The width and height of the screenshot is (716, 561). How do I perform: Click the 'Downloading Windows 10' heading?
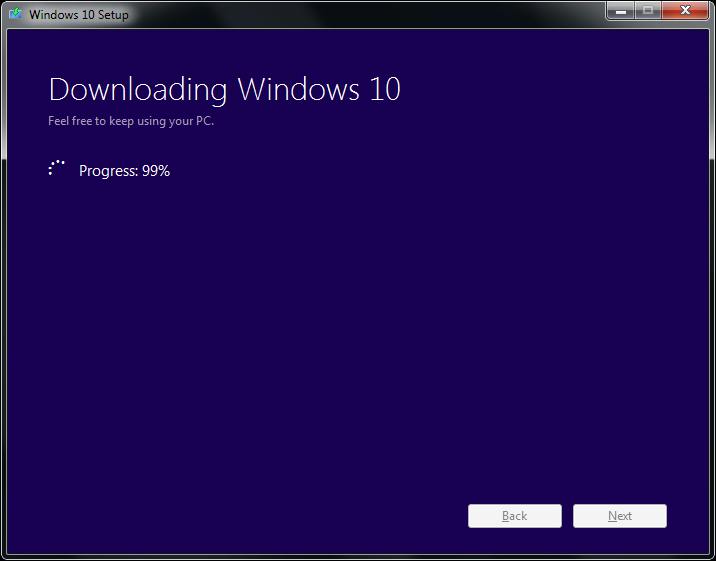coord(224,89)
